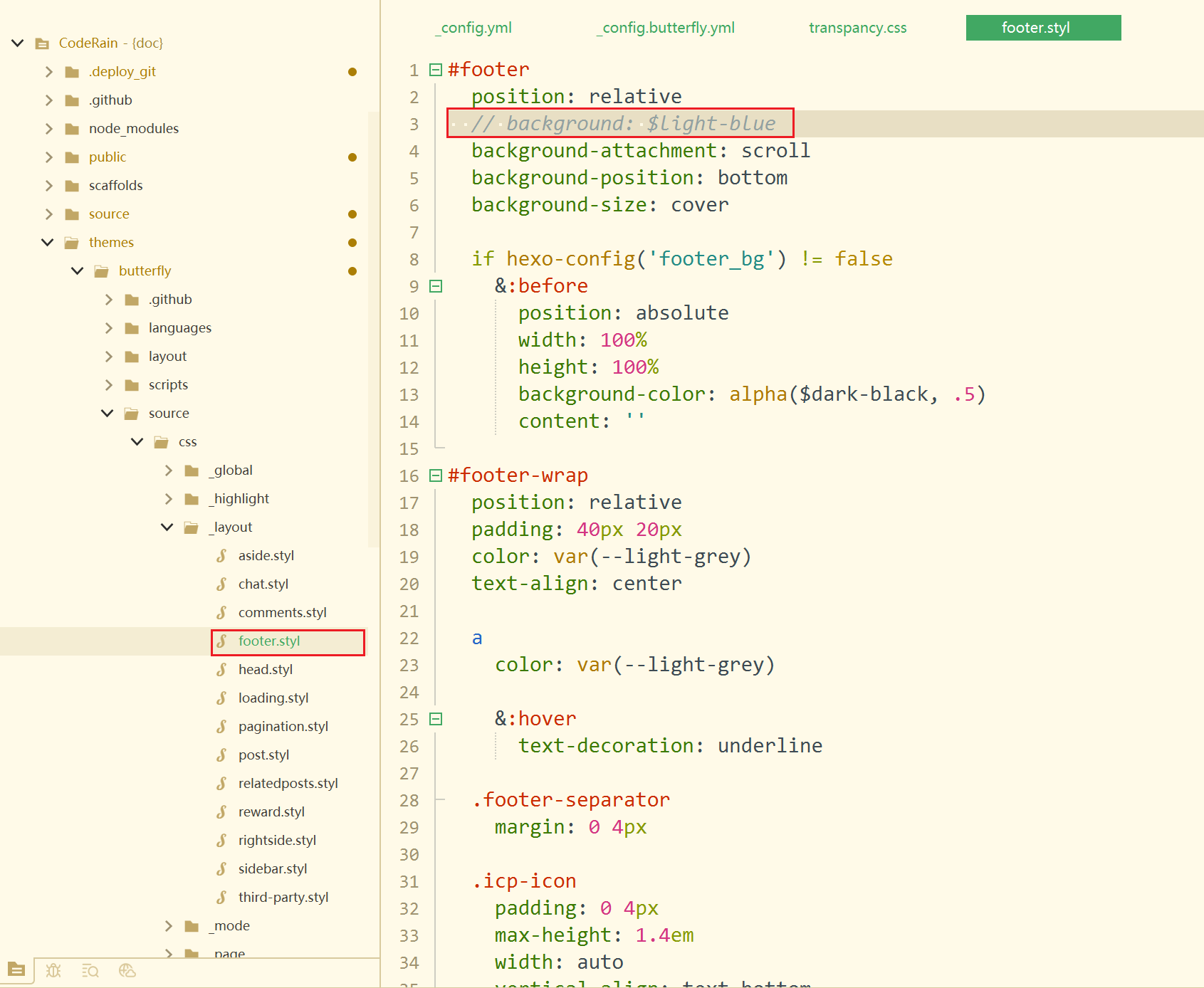Click the CodeRain project root icon
This screenshot has height=988, width=1204.
(42, 43)
